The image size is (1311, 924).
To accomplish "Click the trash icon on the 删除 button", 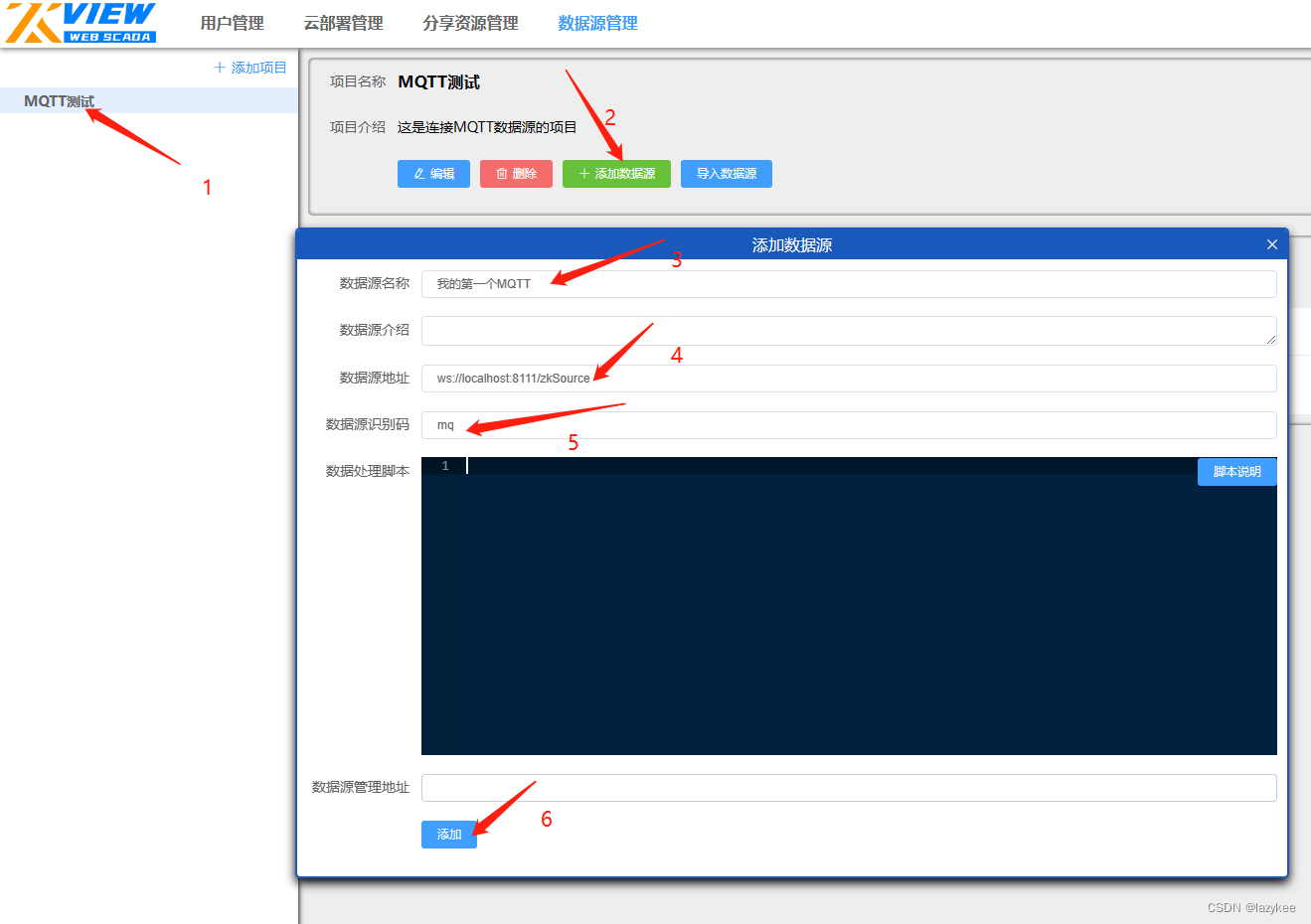I will (500, 173).
